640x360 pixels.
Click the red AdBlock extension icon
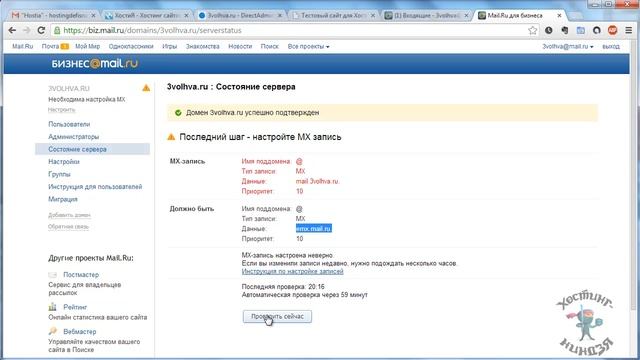pos(612,30)
